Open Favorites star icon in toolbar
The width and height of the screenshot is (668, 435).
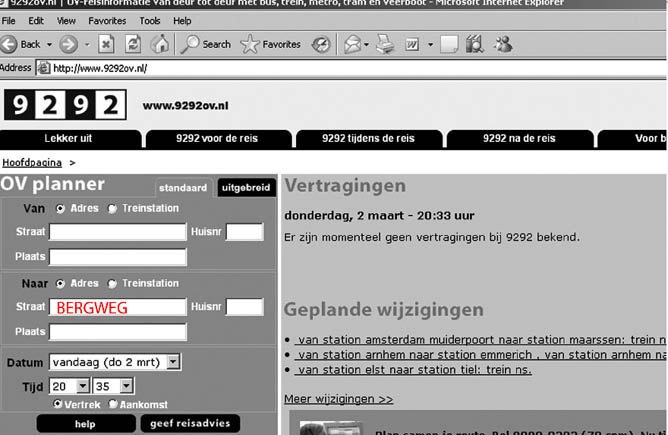[250, 44]
